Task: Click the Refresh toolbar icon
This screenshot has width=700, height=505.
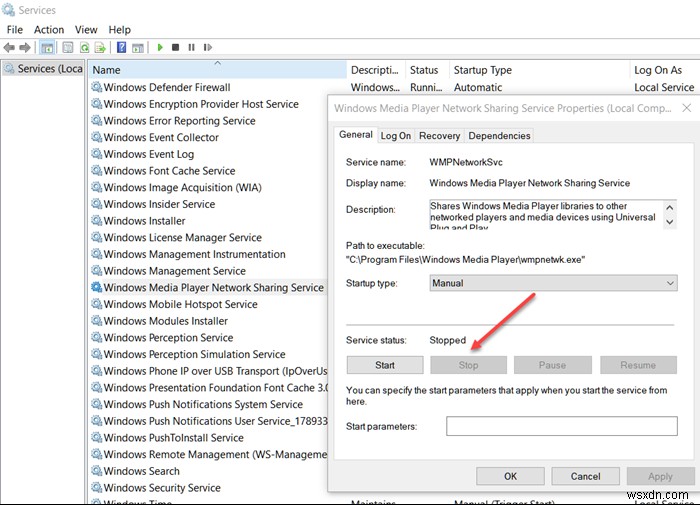Action: point(84,47)
